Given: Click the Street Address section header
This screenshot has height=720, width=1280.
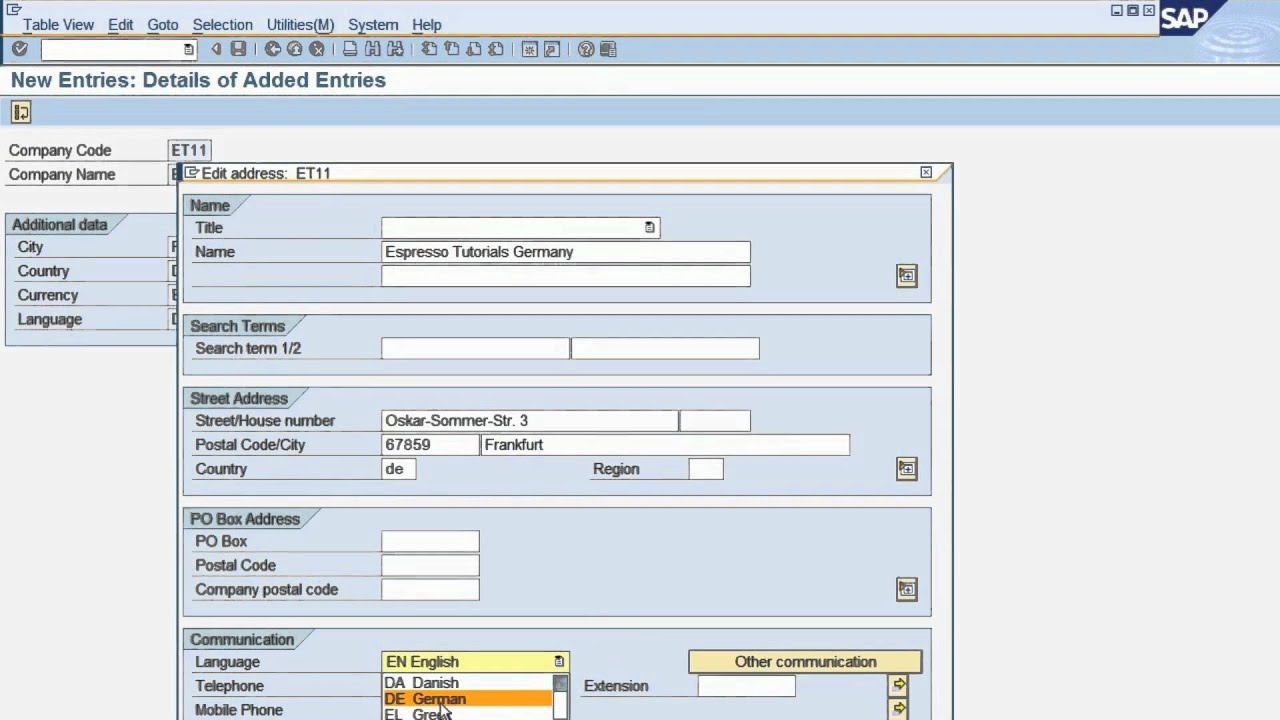Looking at the screenshot, I should coord(239,398).
